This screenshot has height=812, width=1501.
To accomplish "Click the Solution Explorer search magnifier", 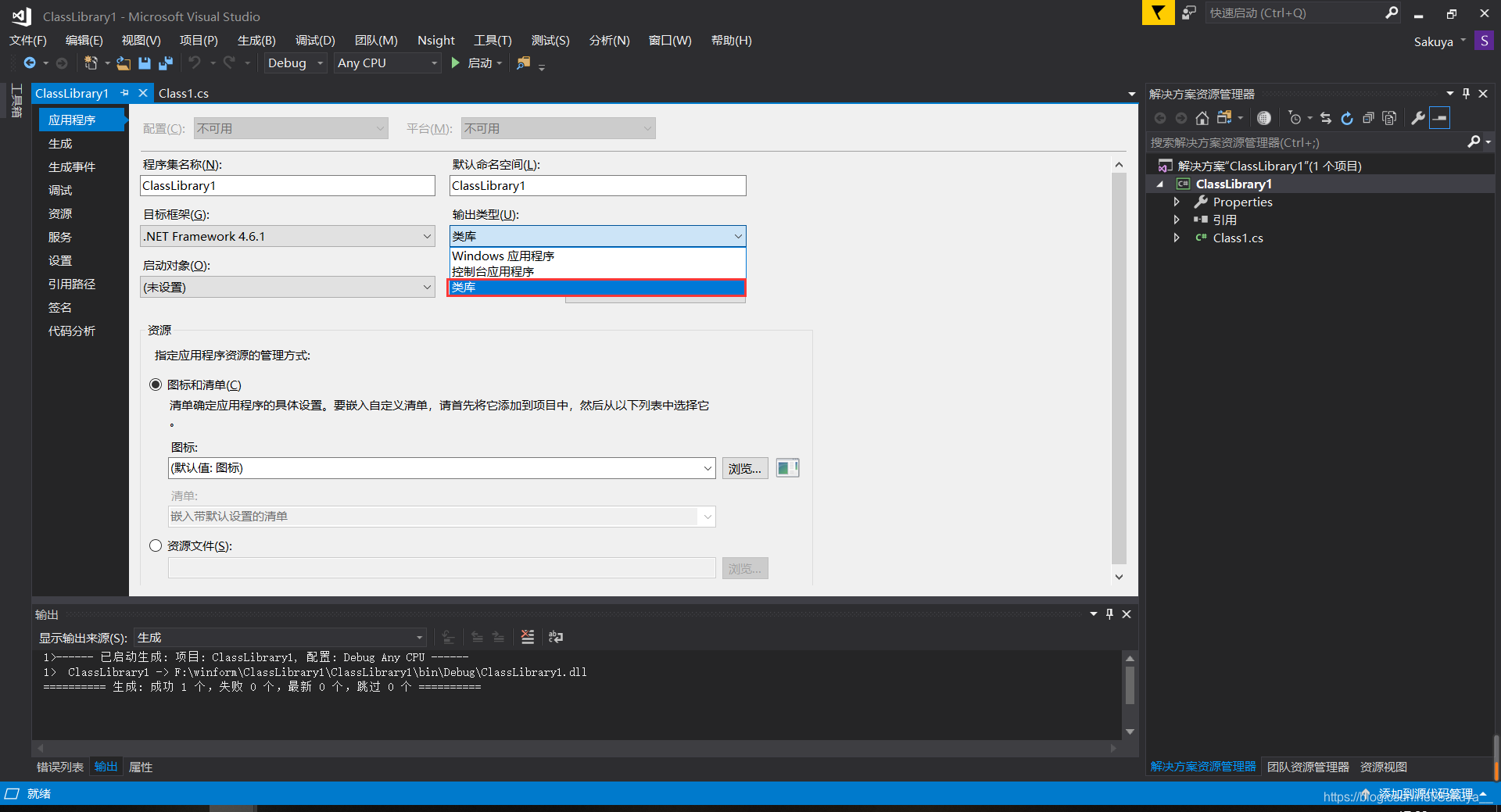I will [1474, 142].
